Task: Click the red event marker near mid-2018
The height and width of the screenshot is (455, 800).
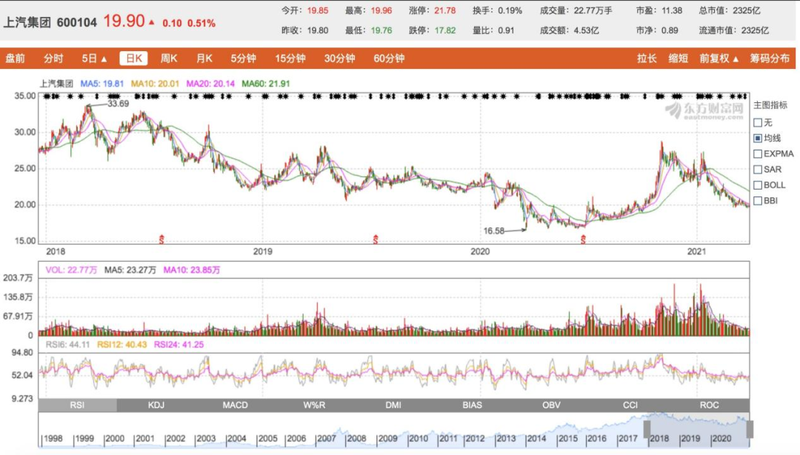Action: (162, 239)
